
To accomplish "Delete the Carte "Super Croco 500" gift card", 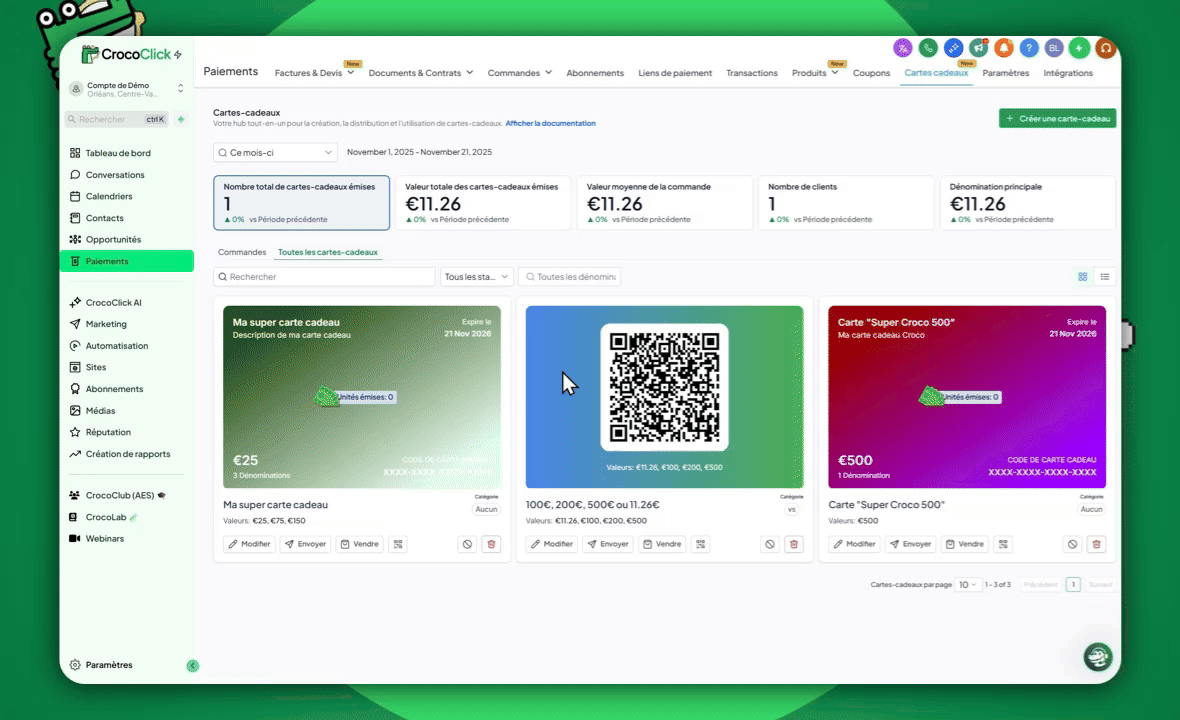I will click(x=1096, y=544).
